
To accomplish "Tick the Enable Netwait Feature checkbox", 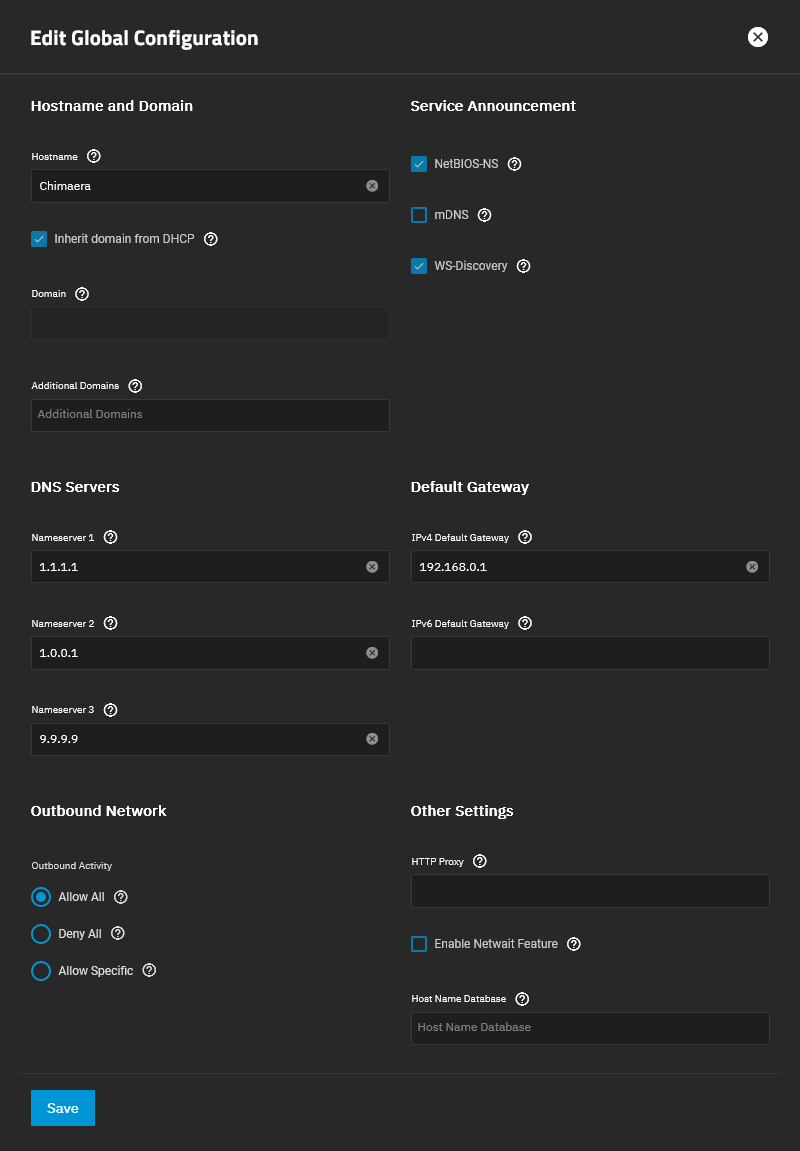I will coord(419,944).
